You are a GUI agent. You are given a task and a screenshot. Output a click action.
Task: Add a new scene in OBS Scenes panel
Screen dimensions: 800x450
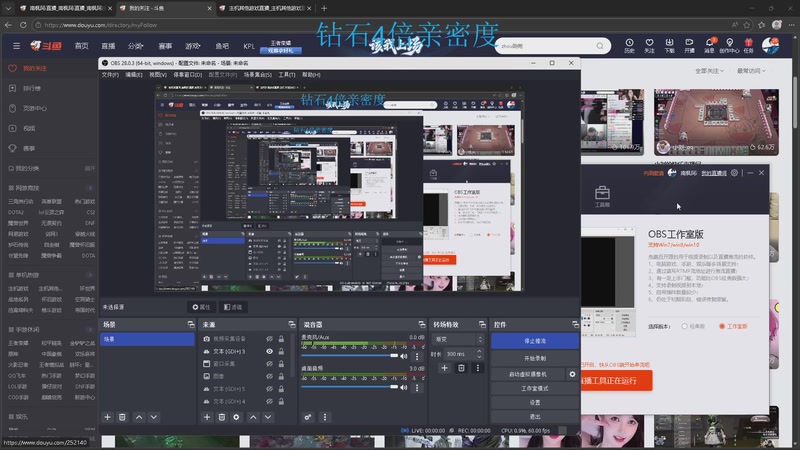click(108, 417)
